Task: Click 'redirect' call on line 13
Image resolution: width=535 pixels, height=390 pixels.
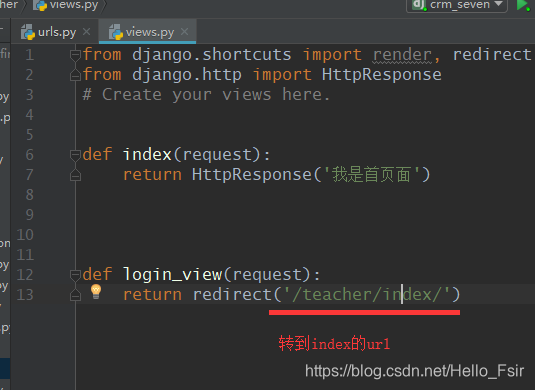Action: pyautogui.click(x=232, y=295)
